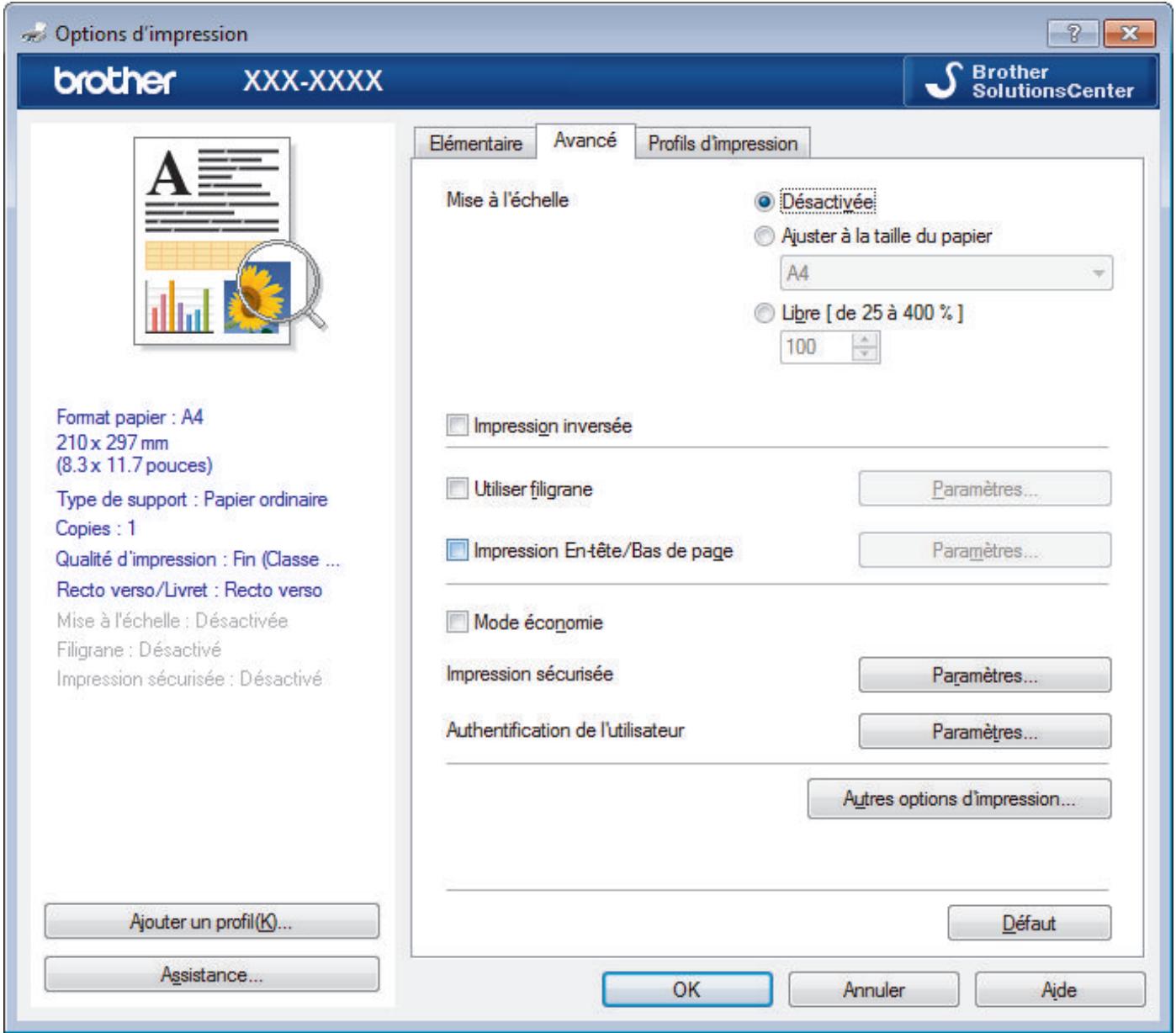Enable Mode économie checkbox
1176x1033 pixels.
click(457, 622)
